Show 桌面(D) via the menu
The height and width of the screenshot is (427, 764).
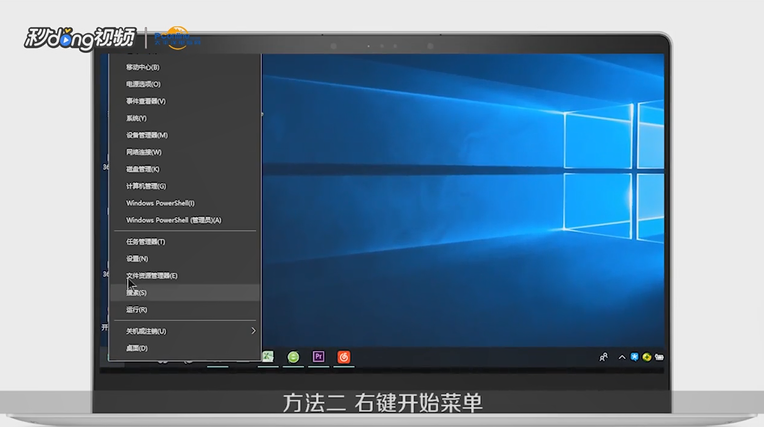click(x=185, y=348)
